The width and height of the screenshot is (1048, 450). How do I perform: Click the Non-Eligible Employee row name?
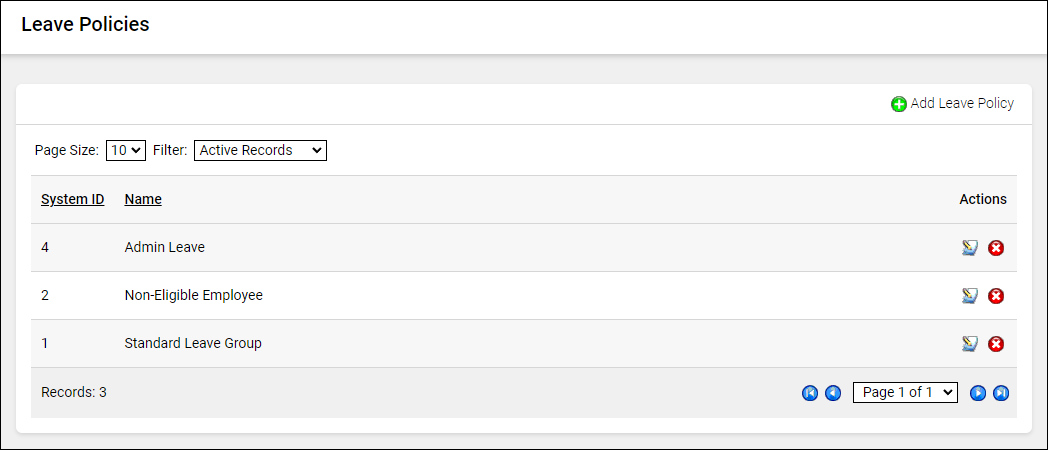click(x=193, y=295)
